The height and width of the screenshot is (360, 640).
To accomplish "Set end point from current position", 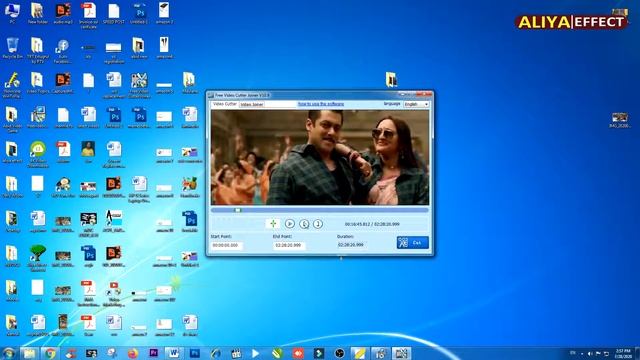I will [x=318, y=224].
